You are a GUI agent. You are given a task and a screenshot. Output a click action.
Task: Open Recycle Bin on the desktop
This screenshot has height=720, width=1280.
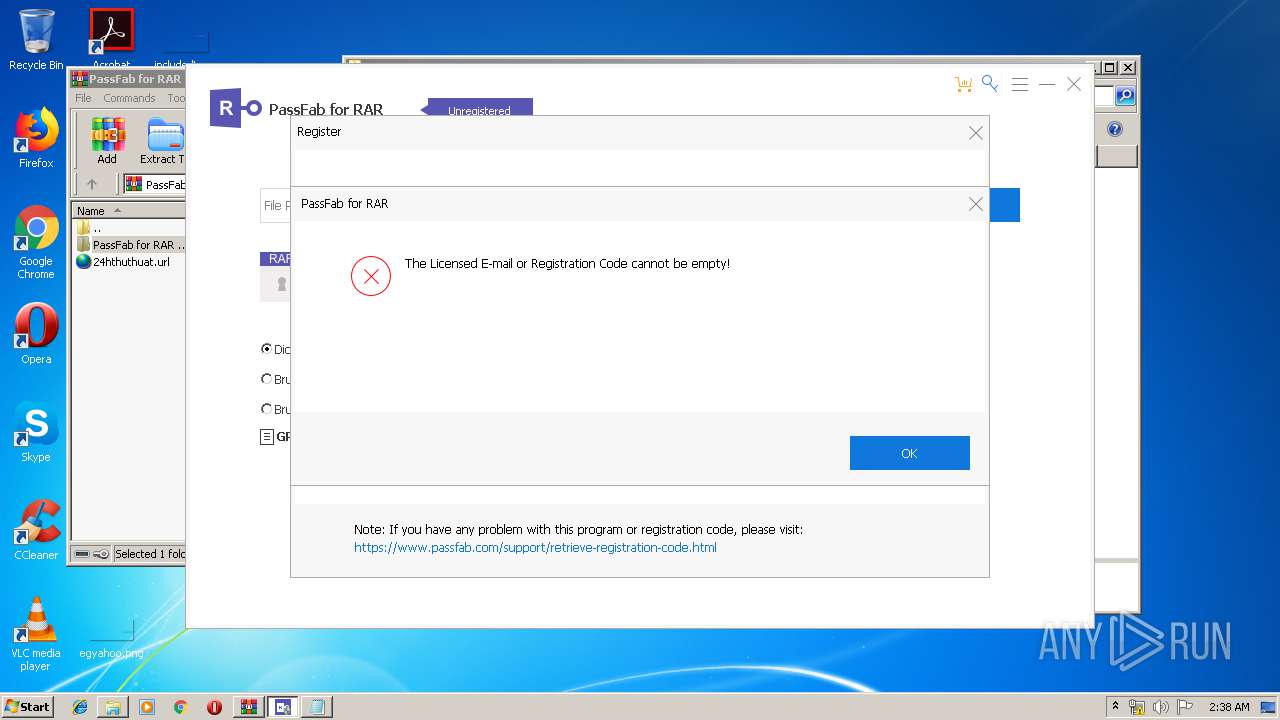click(36, 40)
